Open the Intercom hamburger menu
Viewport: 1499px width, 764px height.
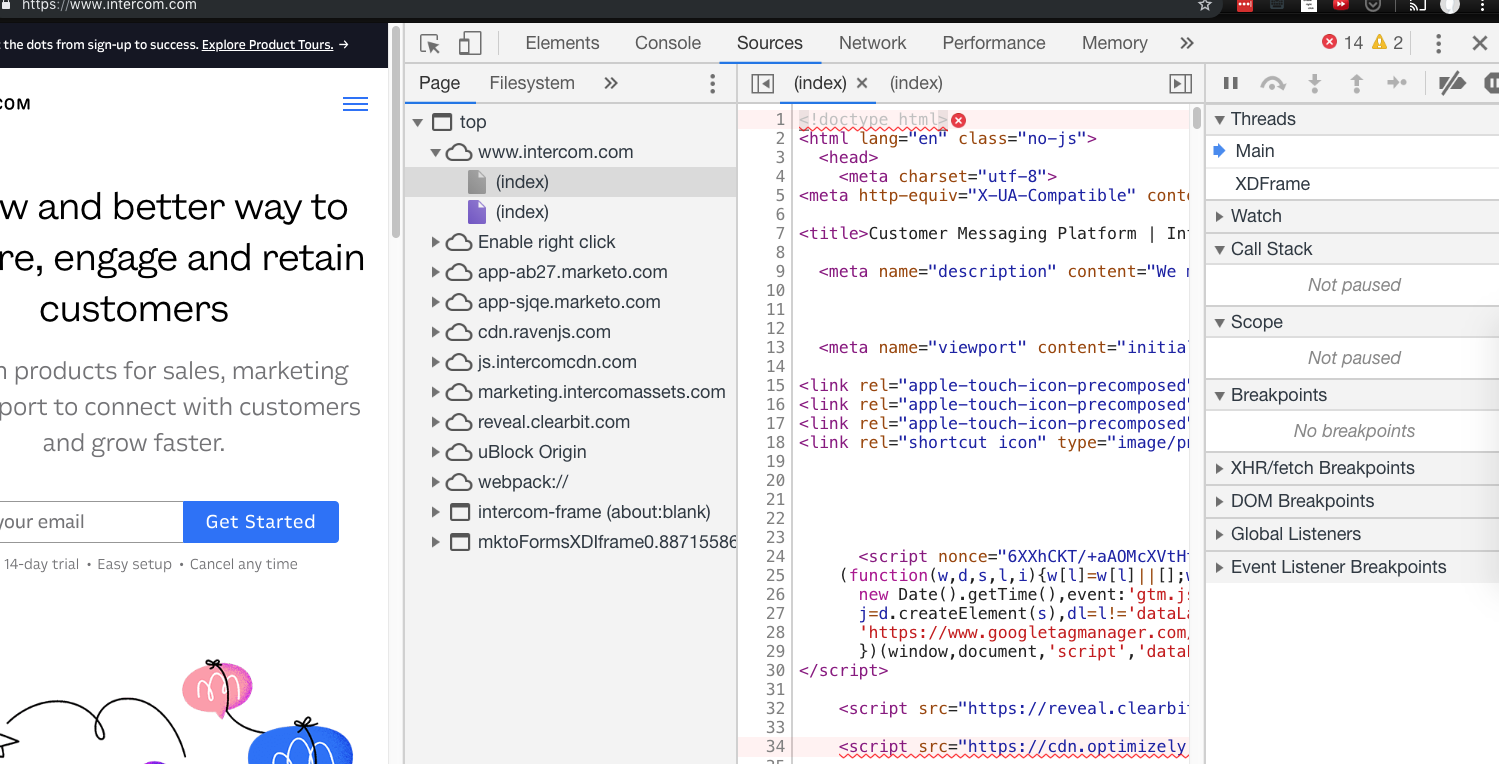click(x=355, y=104)
